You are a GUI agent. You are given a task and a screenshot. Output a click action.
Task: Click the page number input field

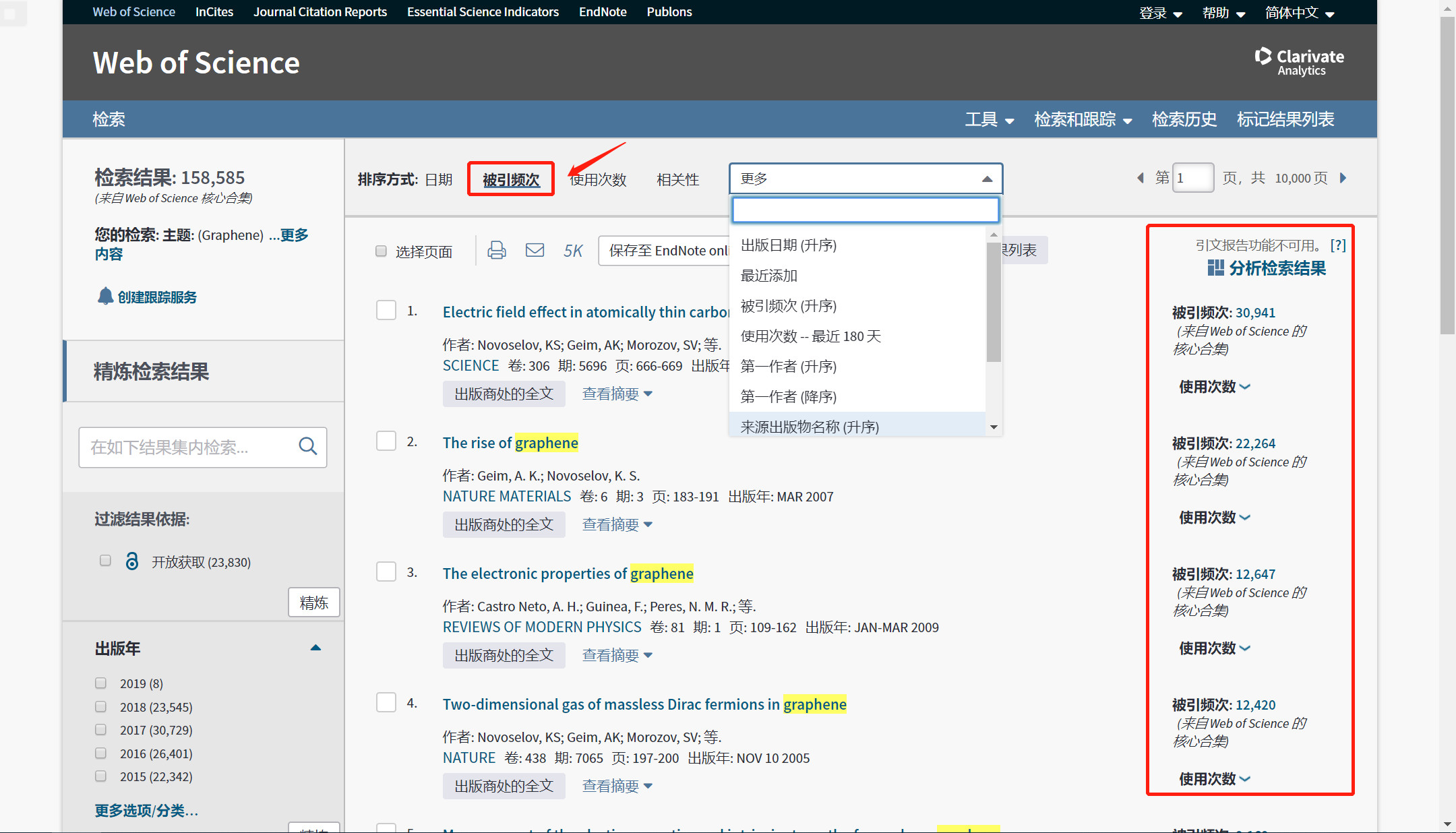coord(1192,178)
